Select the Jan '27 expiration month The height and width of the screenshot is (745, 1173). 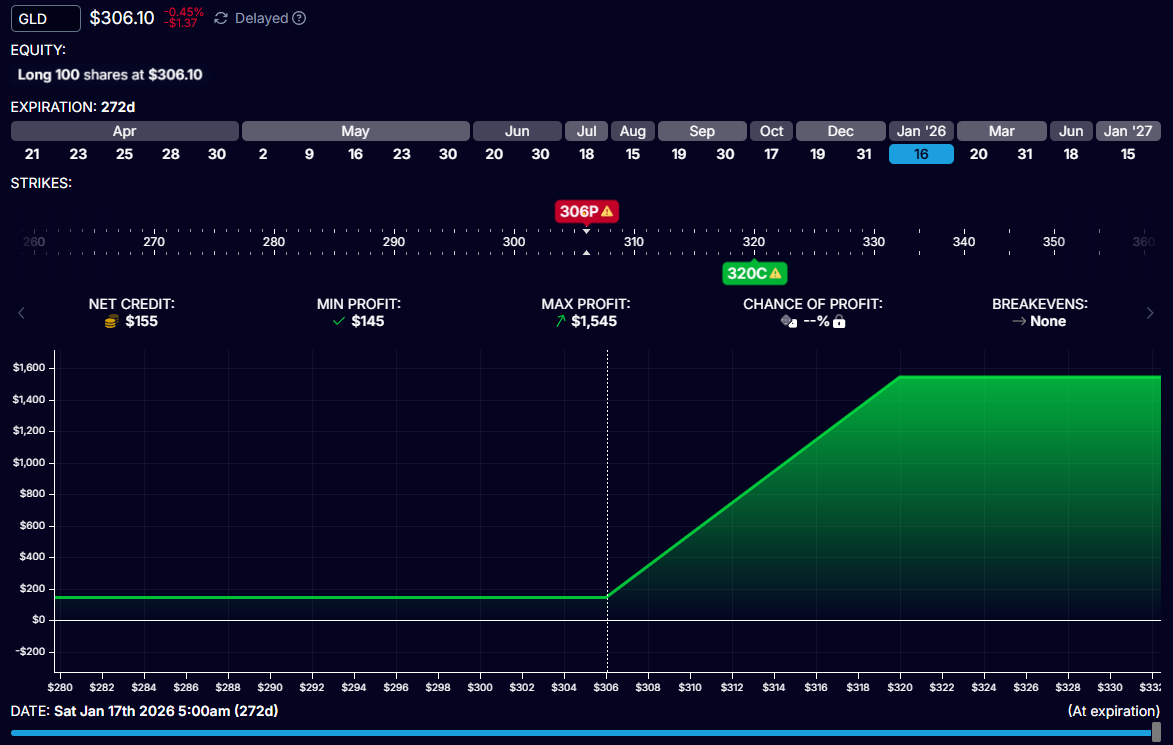[1128, 131]
